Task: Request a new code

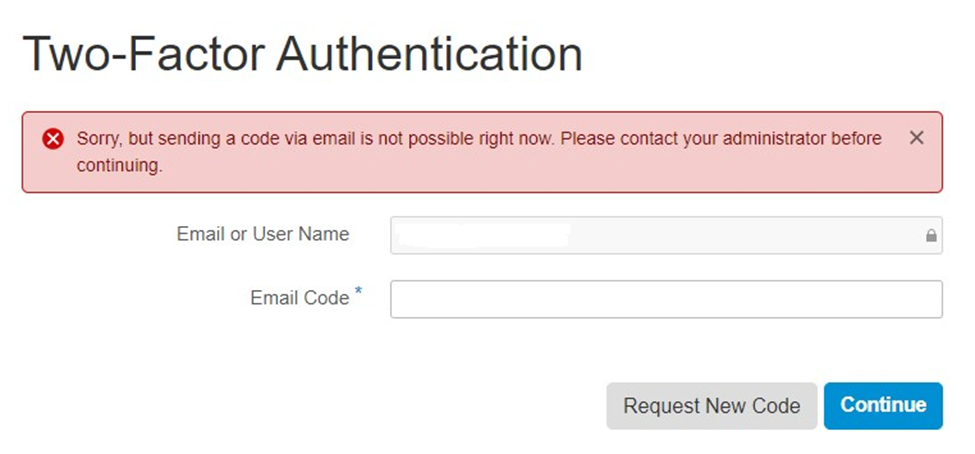Action: click(711, 406)
